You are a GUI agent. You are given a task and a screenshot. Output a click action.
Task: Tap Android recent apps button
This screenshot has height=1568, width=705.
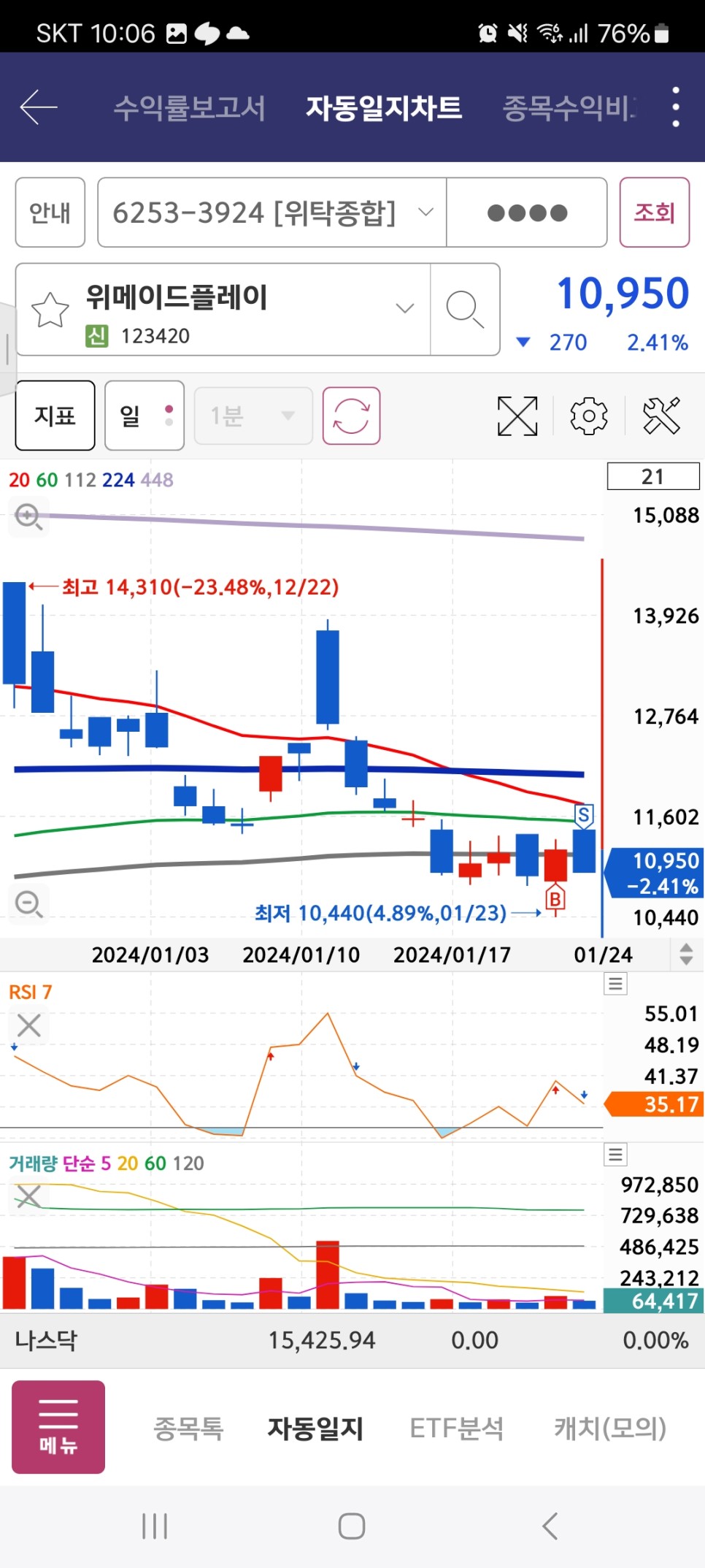pyautogui.click(x=155, y=1526)
